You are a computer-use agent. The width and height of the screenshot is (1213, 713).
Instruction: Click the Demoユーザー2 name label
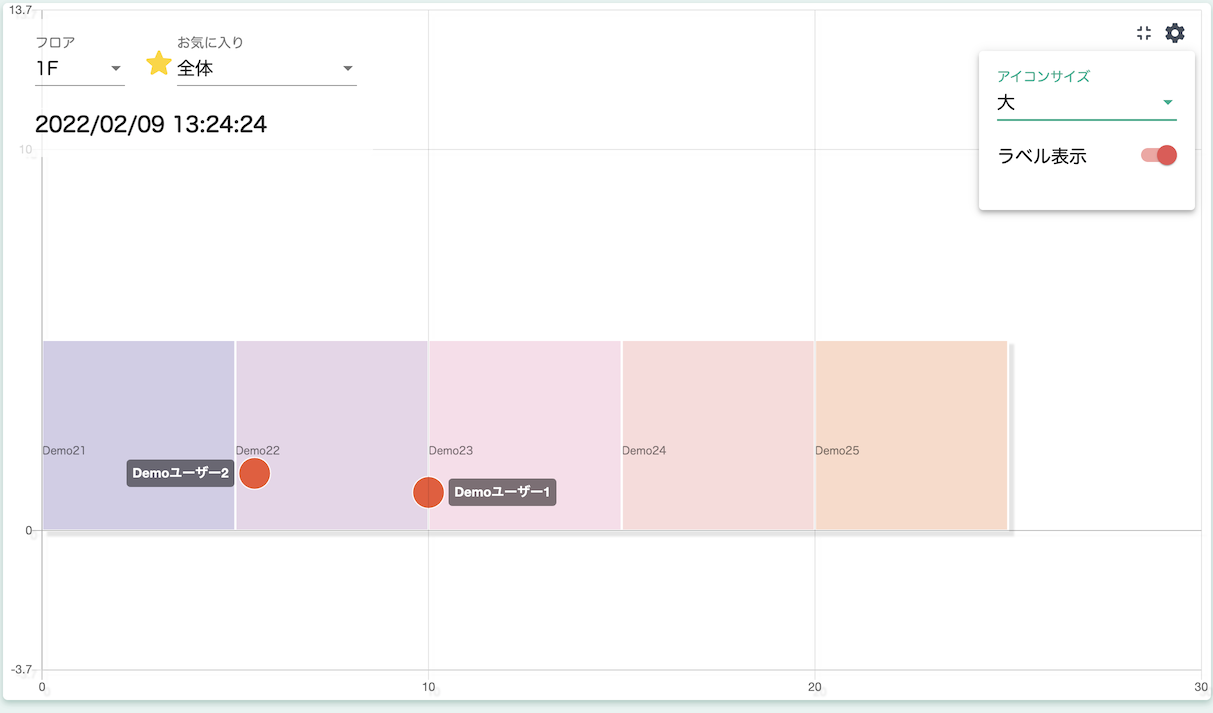(x=180, y=473)
